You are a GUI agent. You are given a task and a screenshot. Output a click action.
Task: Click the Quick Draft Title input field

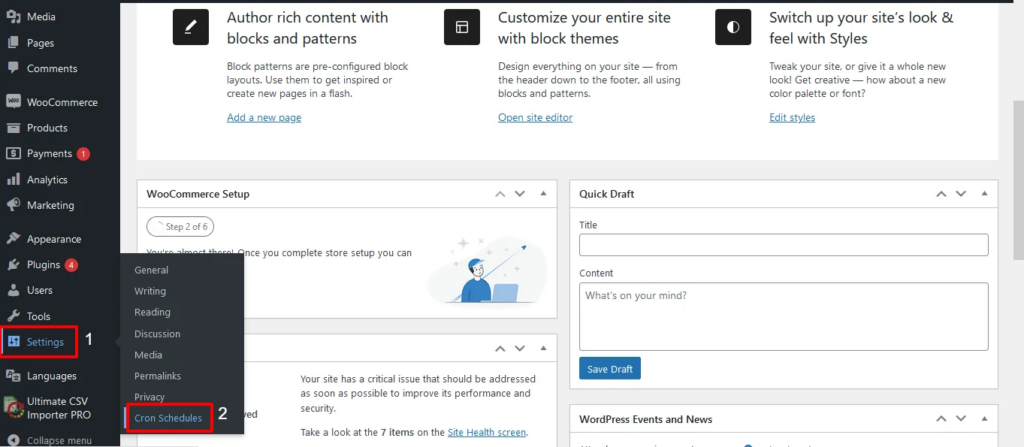pyautogui.click(x=784, y=245)
